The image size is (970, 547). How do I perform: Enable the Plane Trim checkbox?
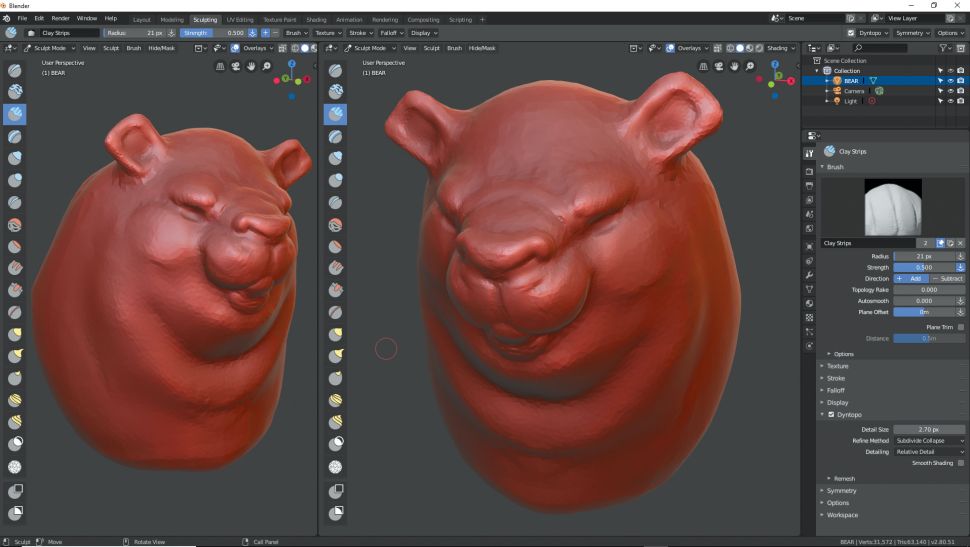point(961,327)
